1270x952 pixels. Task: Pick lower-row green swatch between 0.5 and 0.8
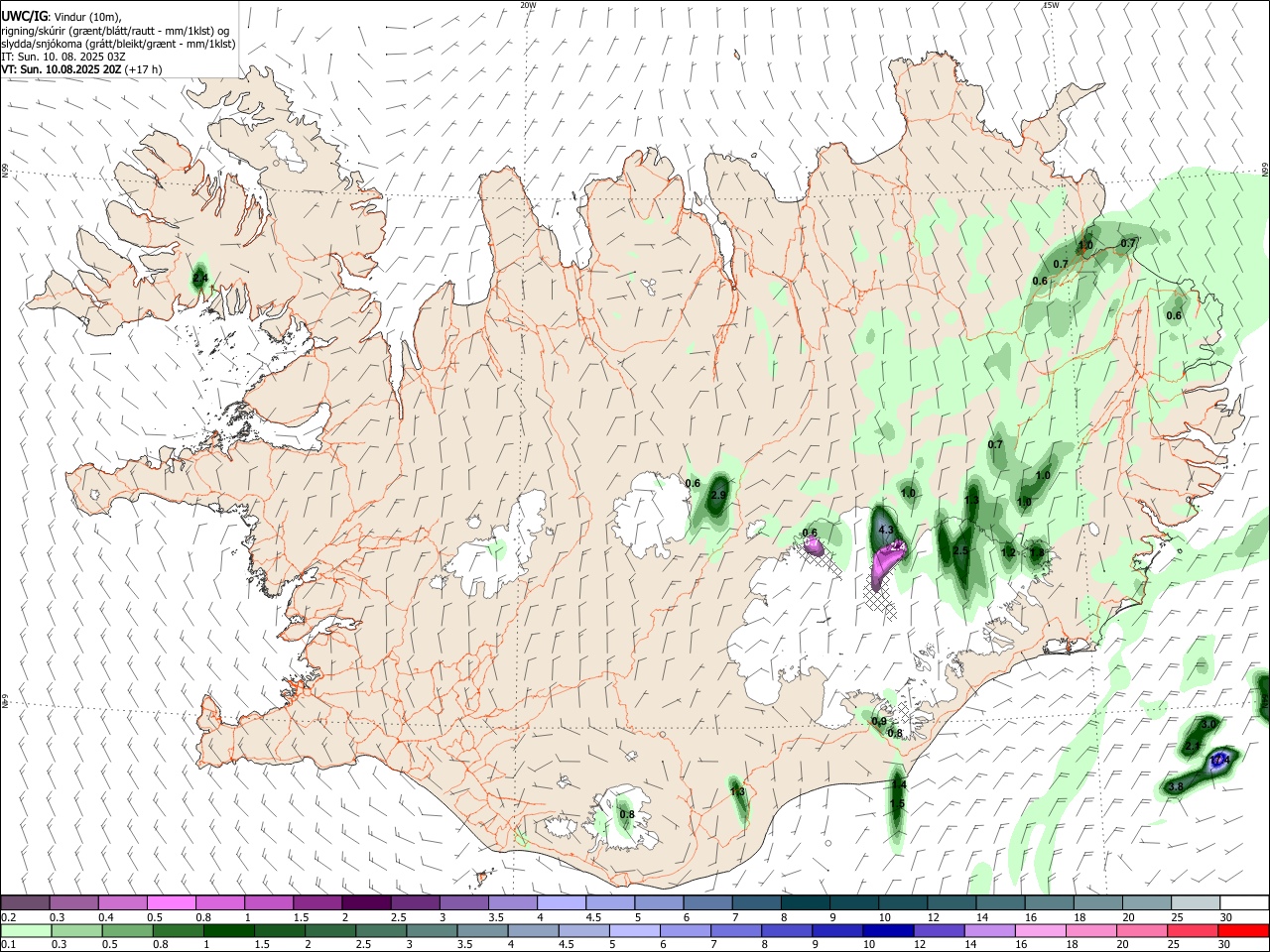click(127, 930)
